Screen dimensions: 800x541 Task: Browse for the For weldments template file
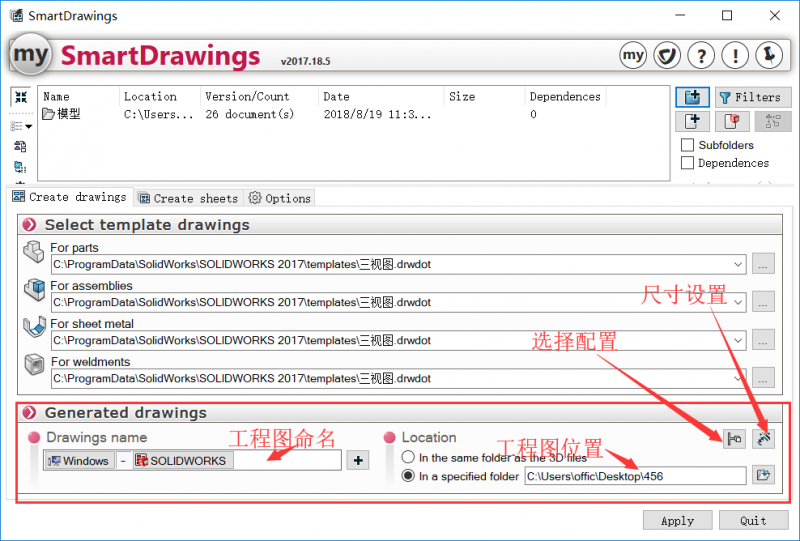click(763, 378)
